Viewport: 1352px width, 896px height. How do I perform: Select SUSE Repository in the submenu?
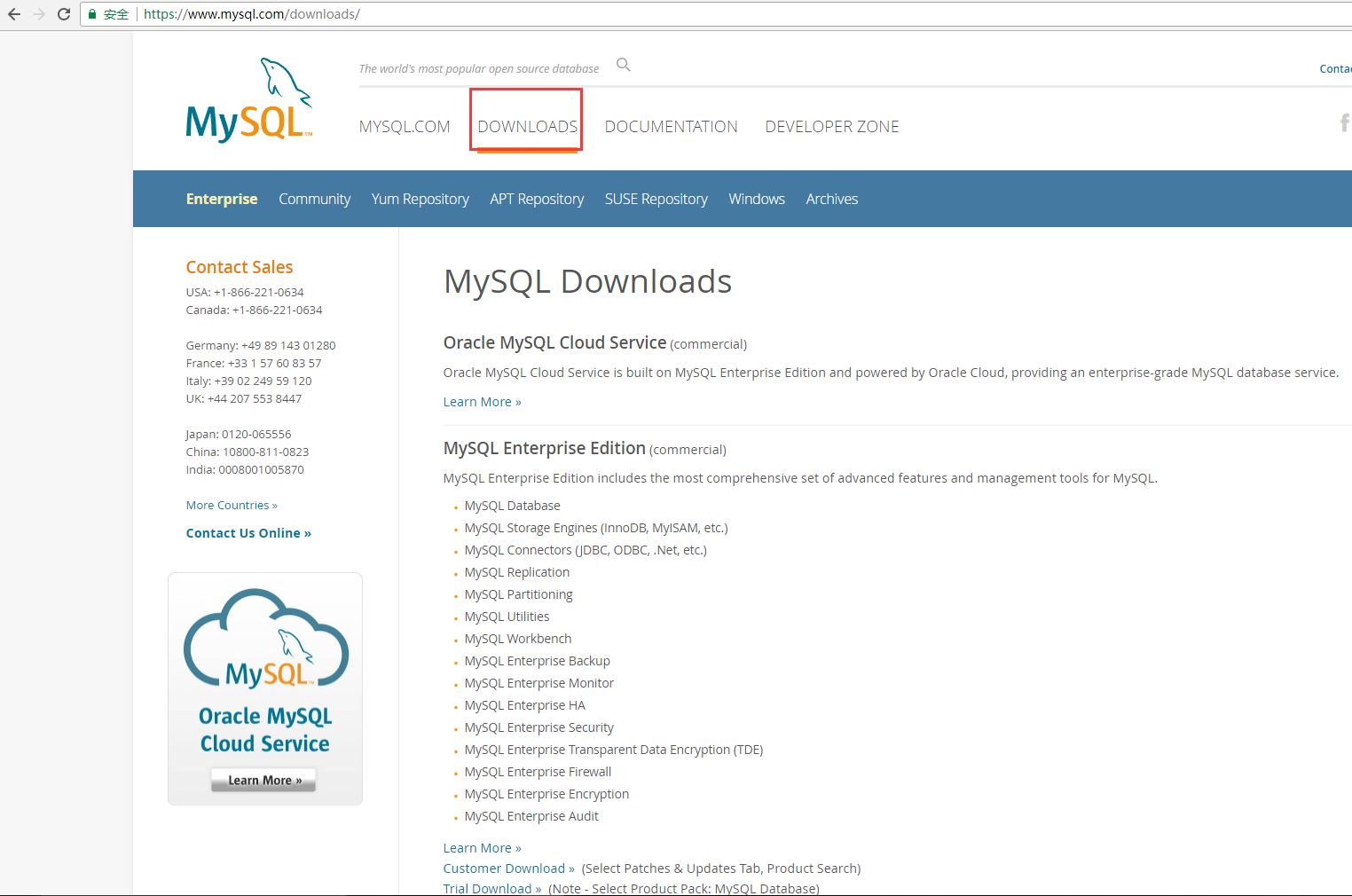point(656,199)
